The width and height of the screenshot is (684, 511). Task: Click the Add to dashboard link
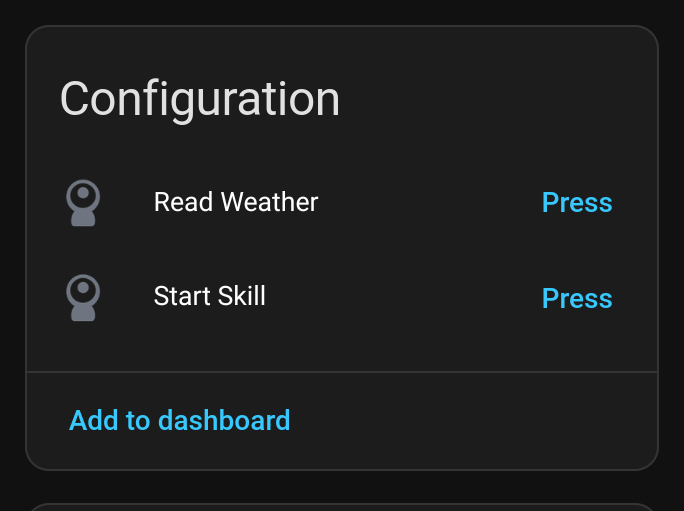[179, 420]
